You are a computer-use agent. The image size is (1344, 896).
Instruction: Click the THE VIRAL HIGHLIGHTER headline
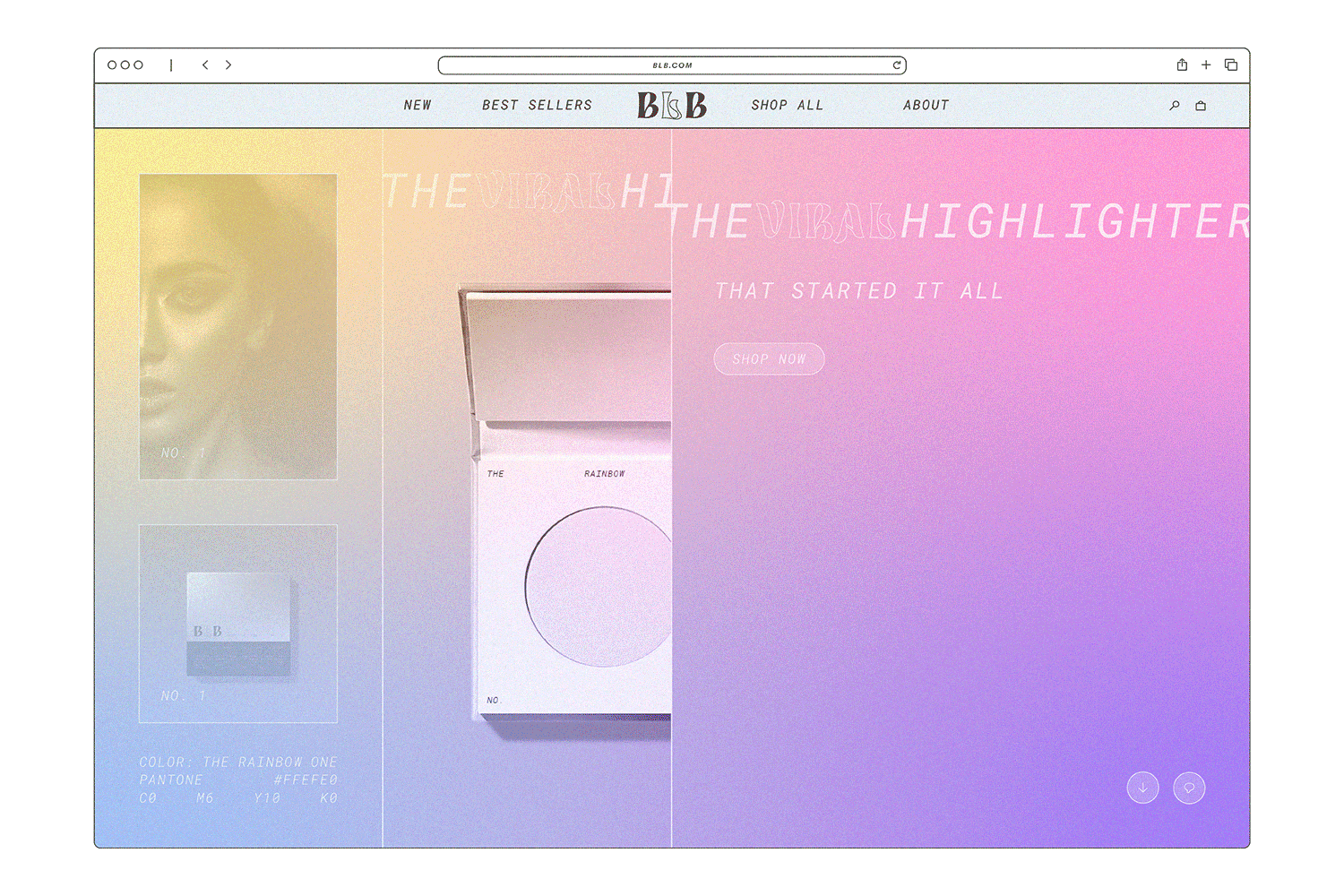tap(959, 221)
